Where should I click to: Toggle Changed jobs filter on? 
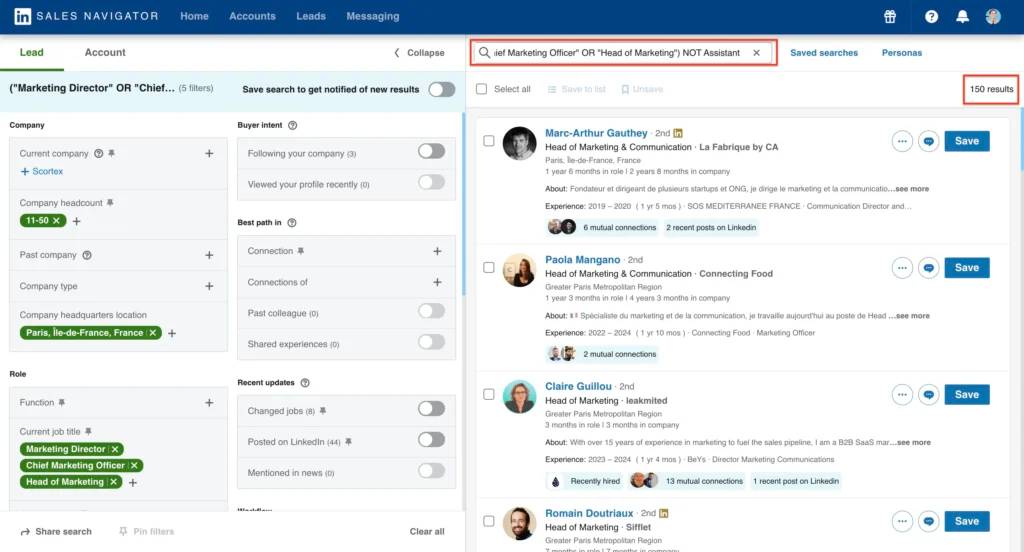[431, 408]
